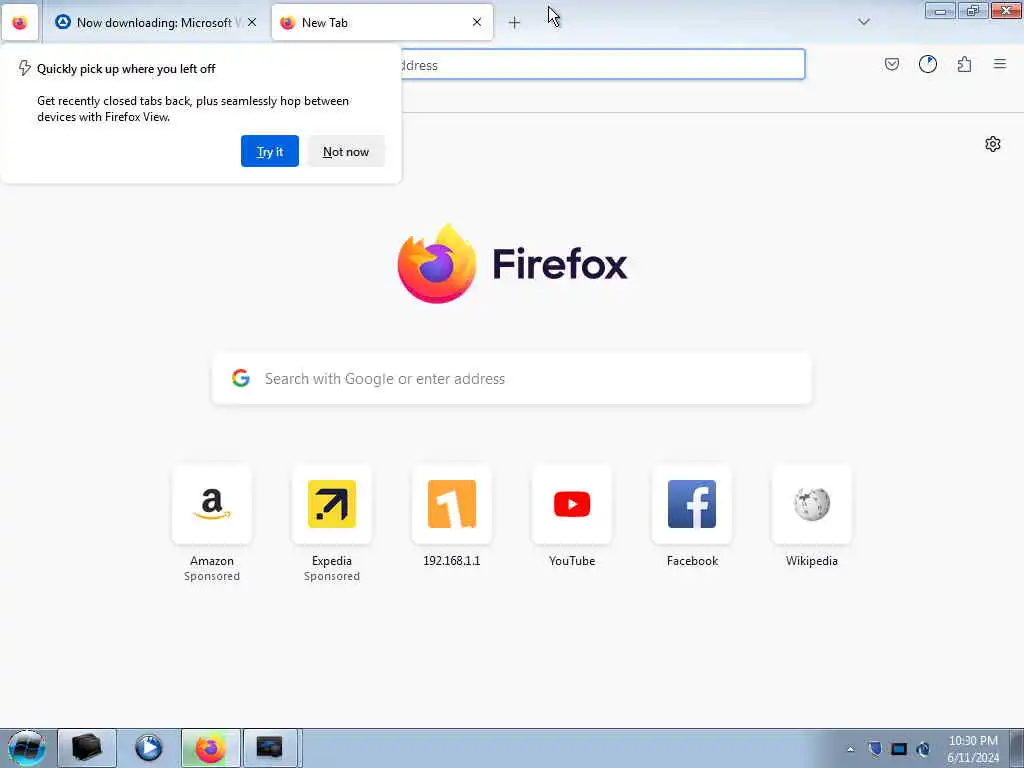The image size is (1024, 768).
Task: Open a new tab with plus button
Action: (x=514, y=23)
